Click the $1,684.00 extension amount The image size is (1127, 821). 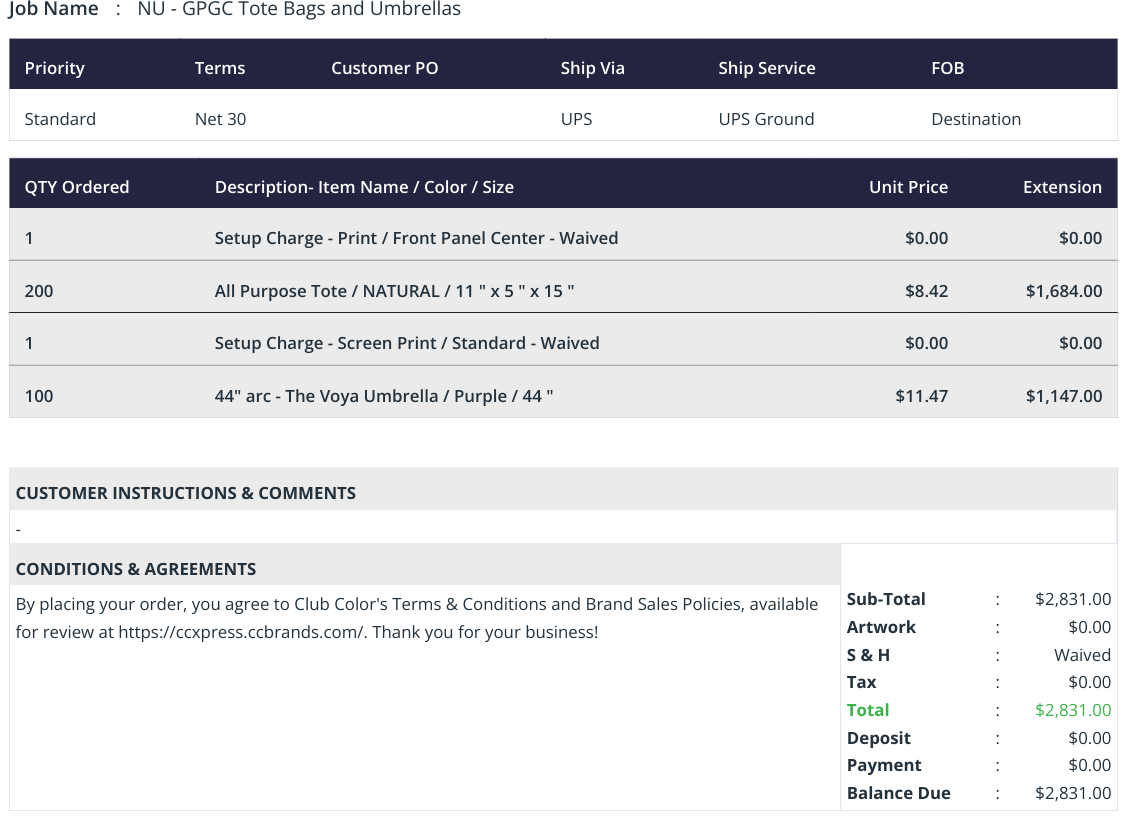(x=1064, y=291)
